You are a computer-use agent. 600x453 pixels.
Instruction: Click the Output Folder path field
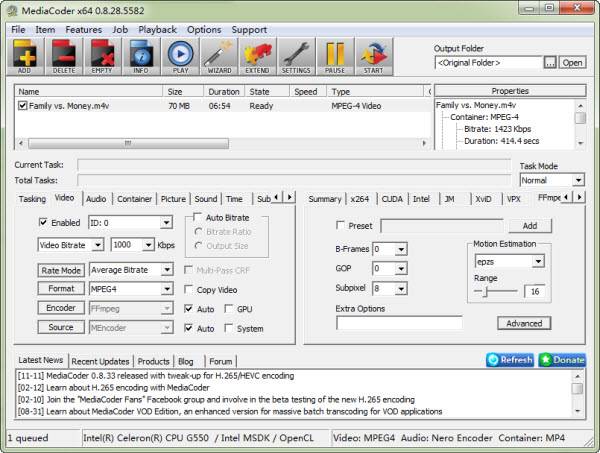click(489, 63)
